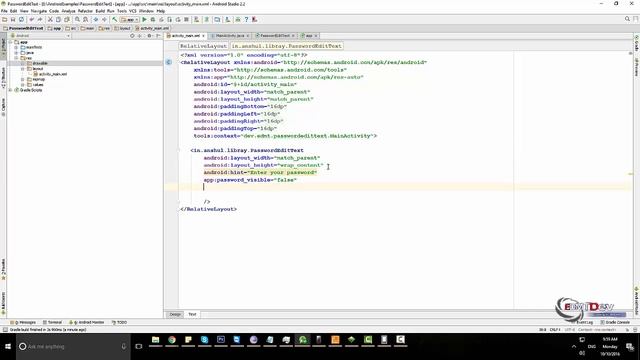Open Chrome from the taskbar
This screenshot has height=360, width=640.
click(x=172, y=340)
